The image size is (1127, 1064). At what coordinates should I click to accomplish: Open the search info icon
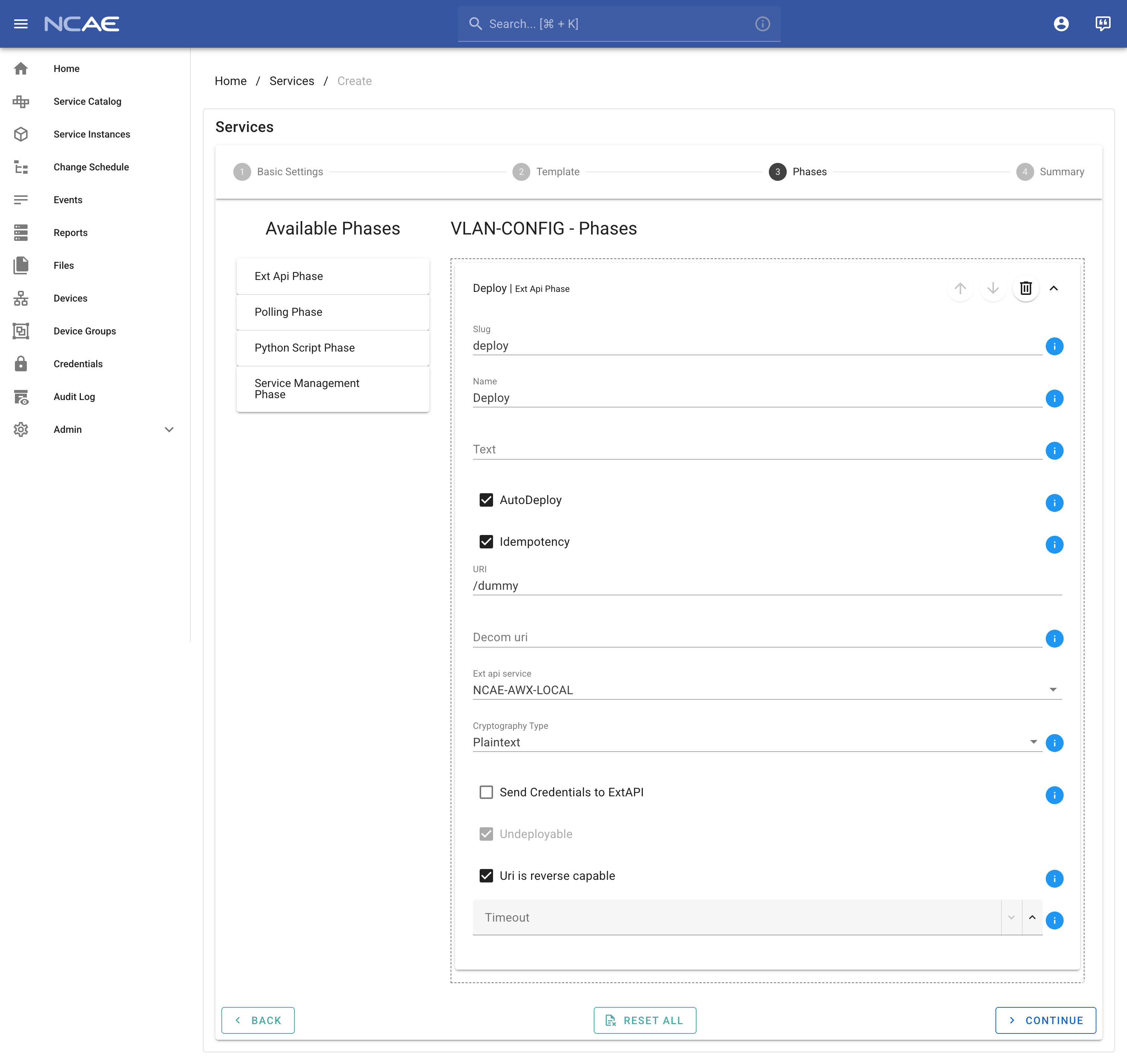coord(763,24)
